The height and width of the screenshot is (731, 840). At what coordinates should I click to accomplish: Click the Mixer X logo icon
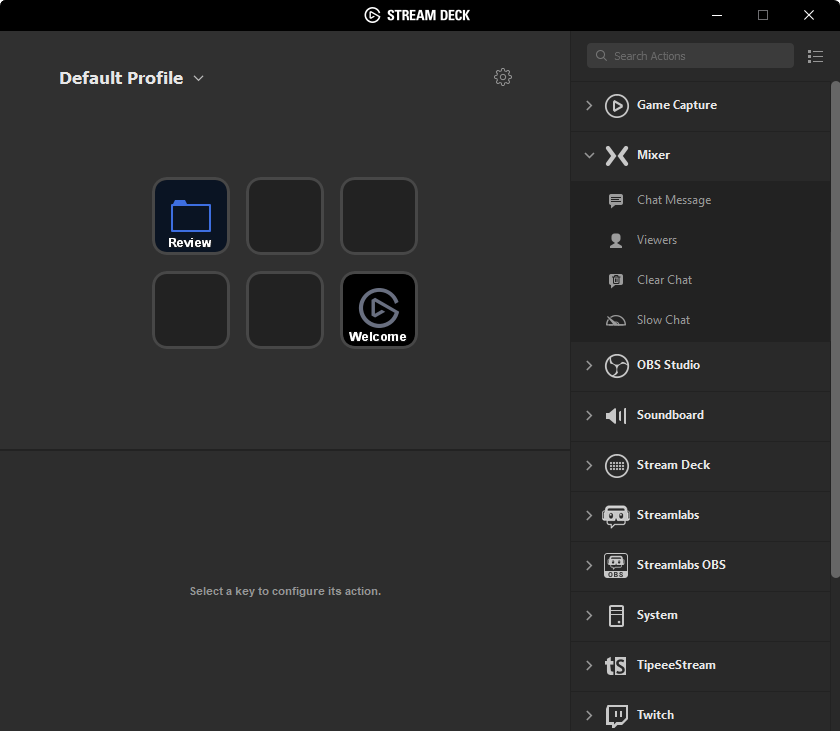coord(617,156)
